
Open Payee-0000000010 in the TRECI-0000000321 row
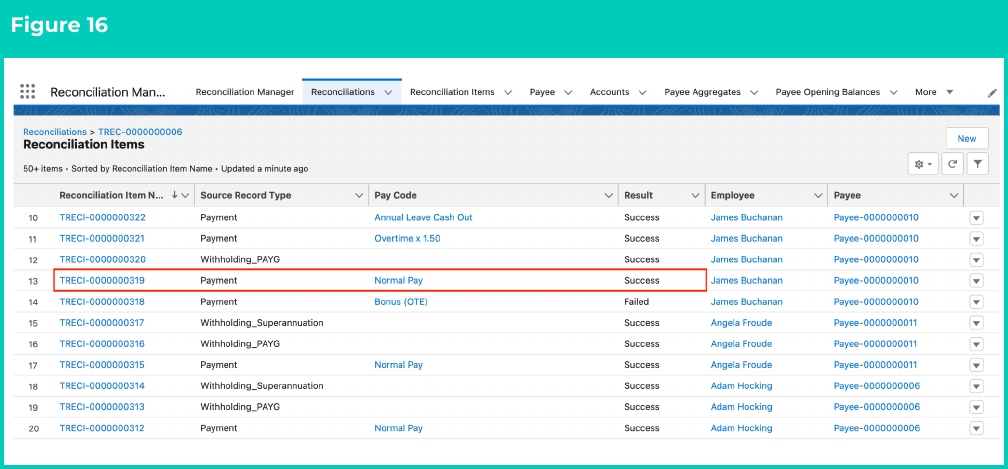[x=876, y=239]
